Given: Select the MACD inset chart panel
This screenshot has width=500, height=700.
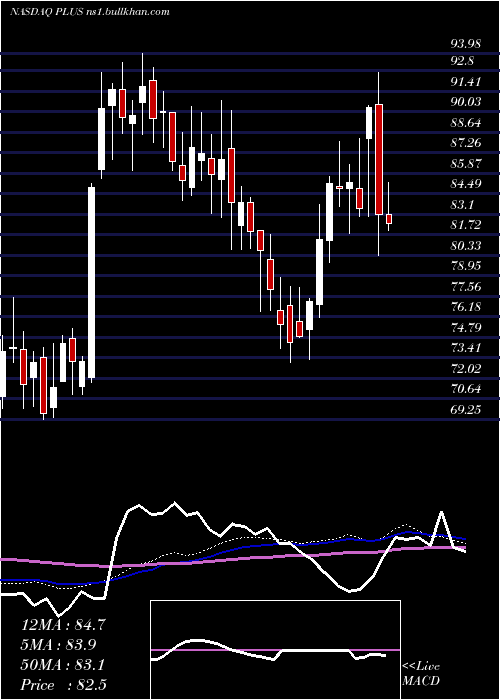Looking at the screenshot, I should pos(275,650).
